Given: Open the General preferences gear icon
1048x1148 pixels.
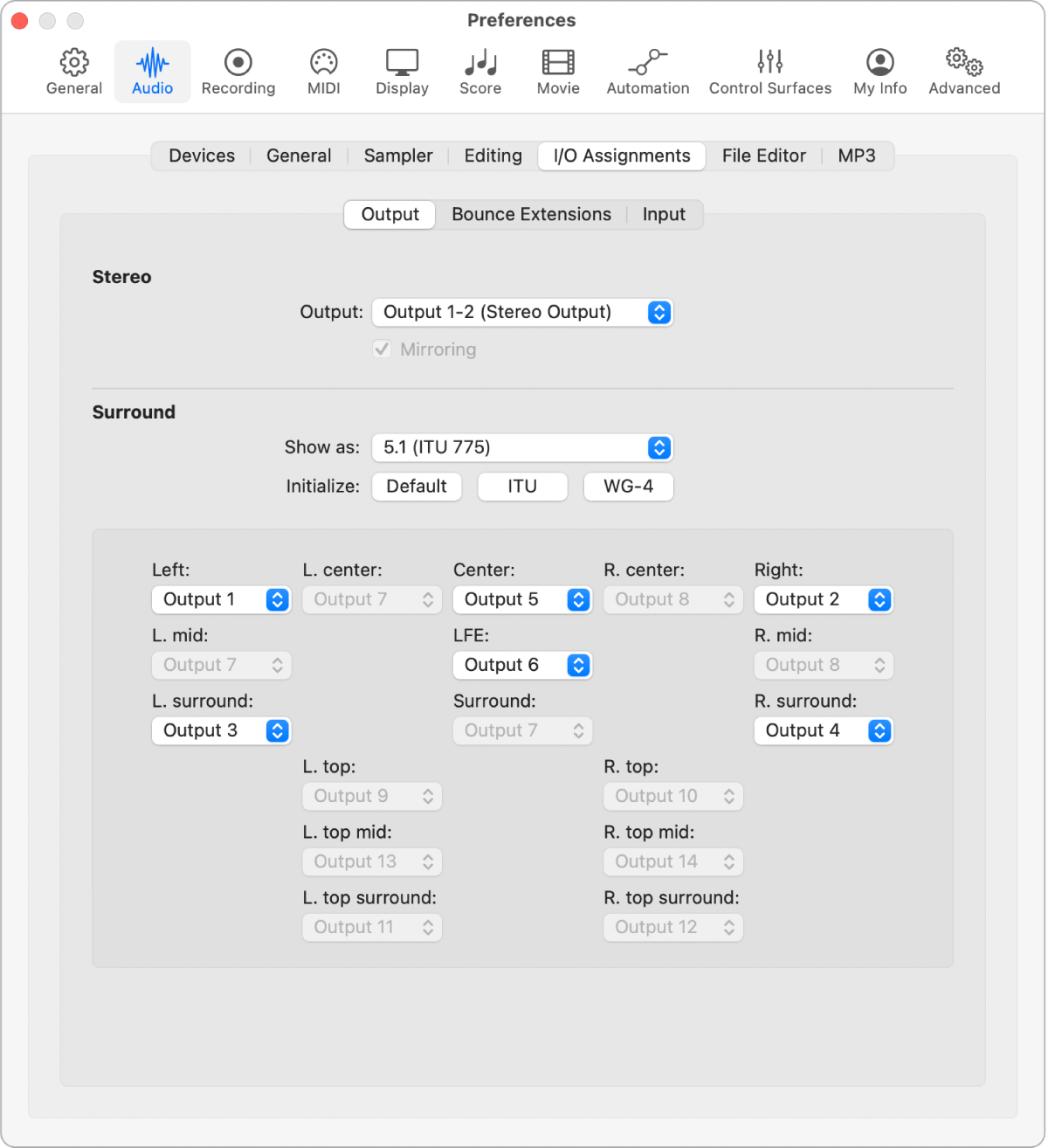Looking at the screenshot, I should pyautogui.click(x=74, y=63).
